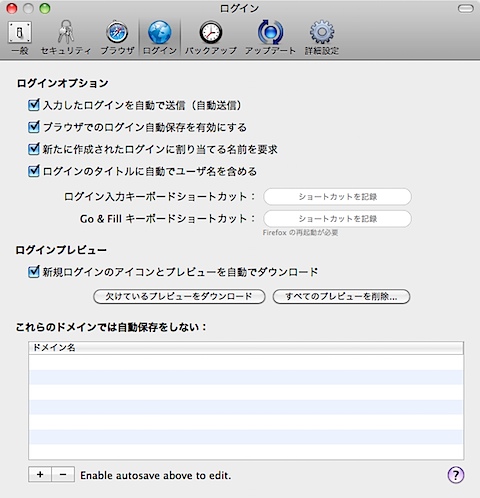This screenshot has height=498, width=480.
Task: Select the first empty row in domain list
Action: pos(246,362)
